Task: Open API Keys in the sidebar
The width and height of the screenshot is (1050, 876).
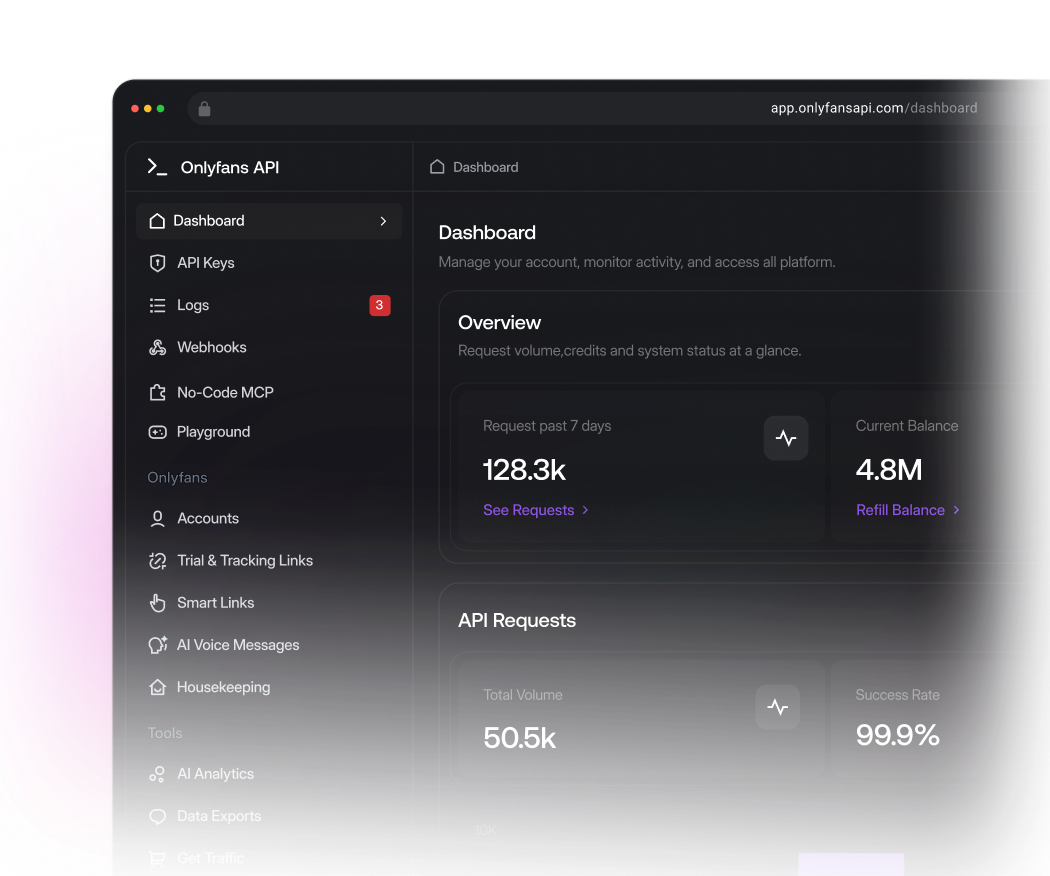Action: [x=206, y=263]
